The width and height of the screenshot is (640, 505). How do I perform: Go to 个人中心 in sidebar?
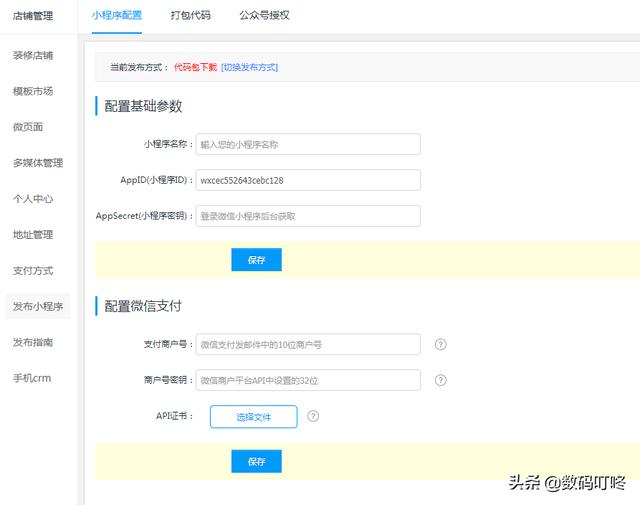coord(33,199)
